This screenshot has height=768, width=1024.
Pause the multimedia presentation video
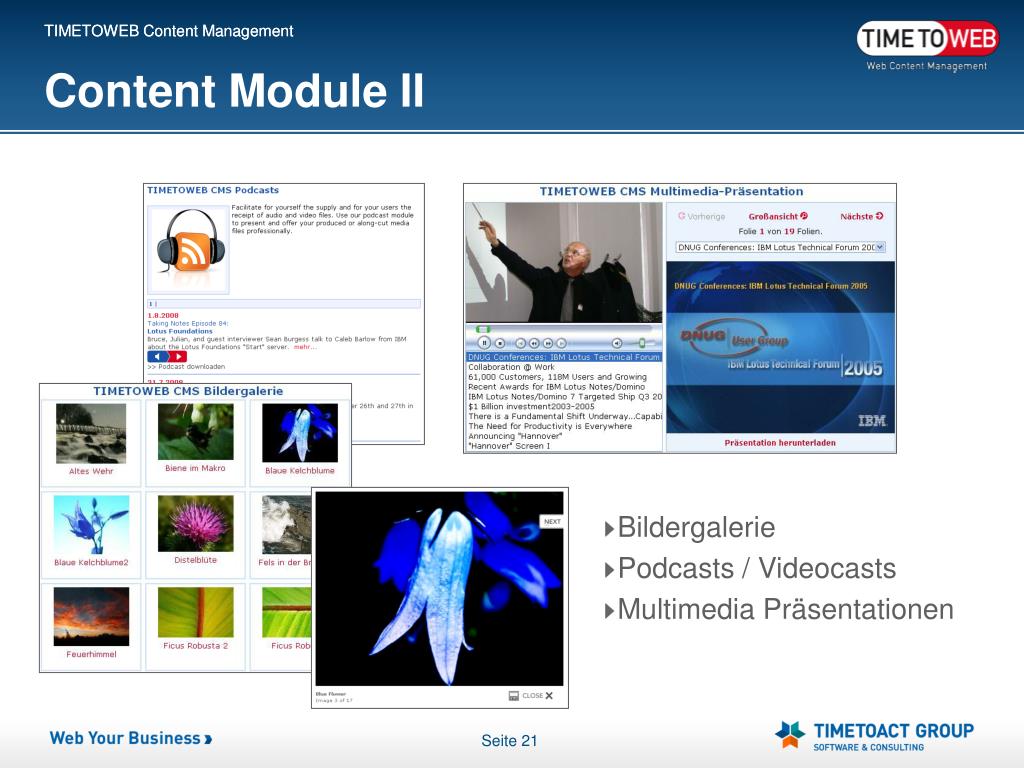484,343
